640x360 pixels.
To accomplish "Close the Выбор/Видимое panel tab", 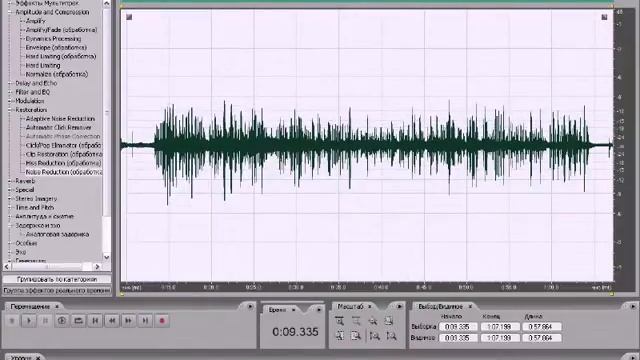I will point(470,307).
